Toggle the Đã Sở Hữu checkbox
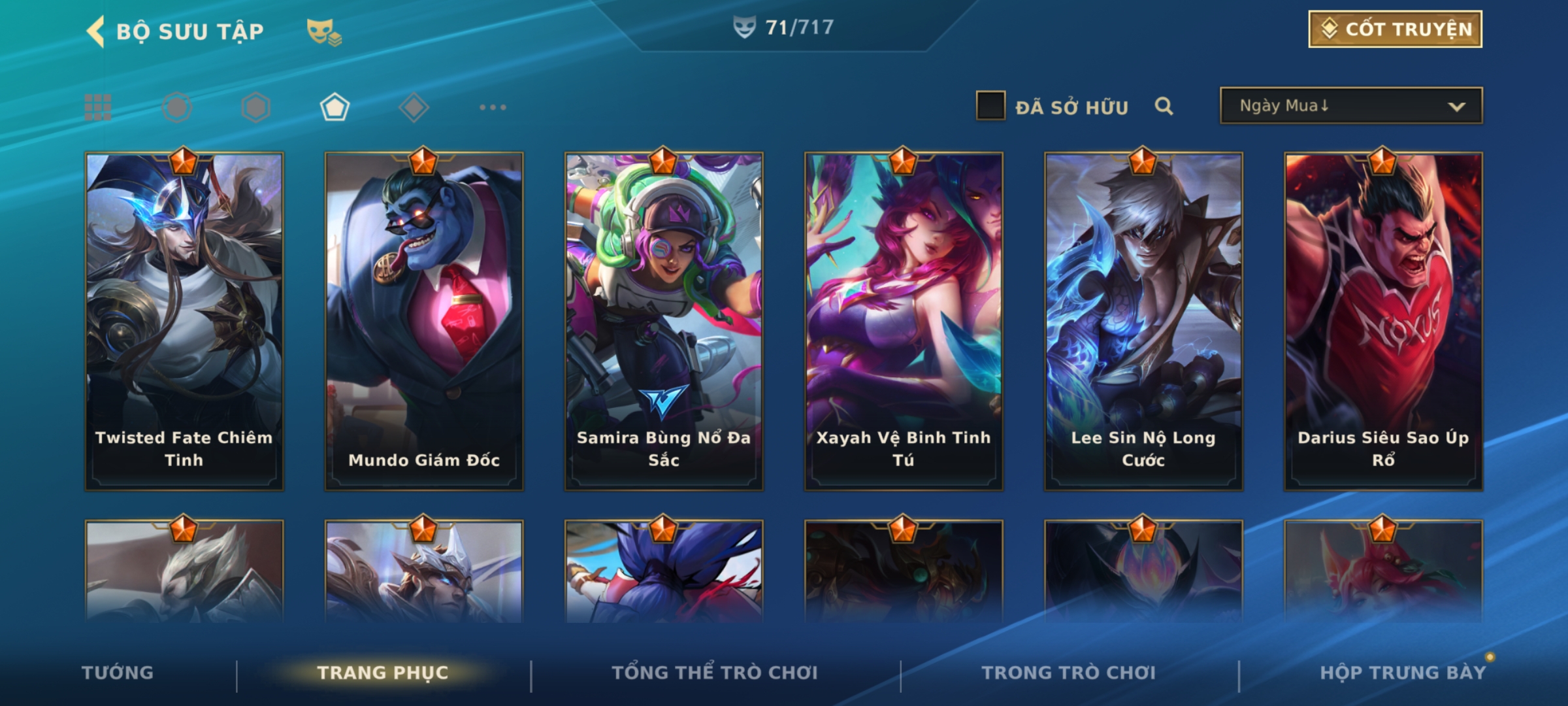 click(x=990, y=106)
